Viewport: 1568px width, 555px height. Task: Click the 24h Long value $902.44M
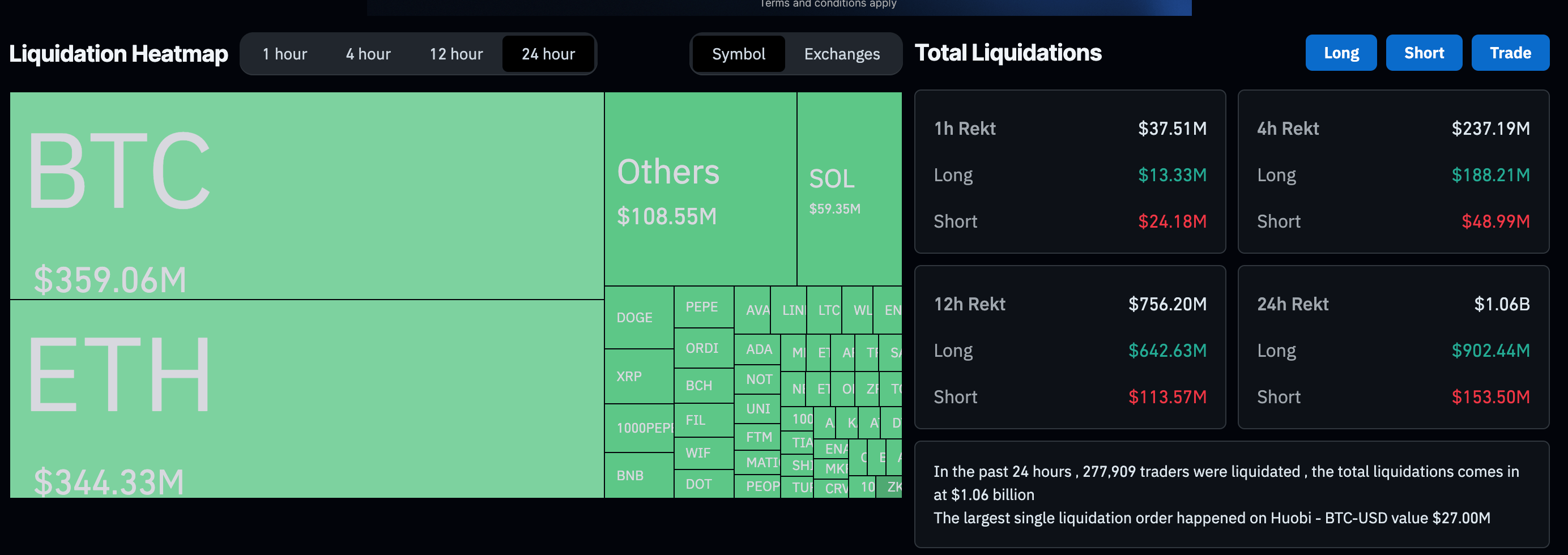[1490, 350]
